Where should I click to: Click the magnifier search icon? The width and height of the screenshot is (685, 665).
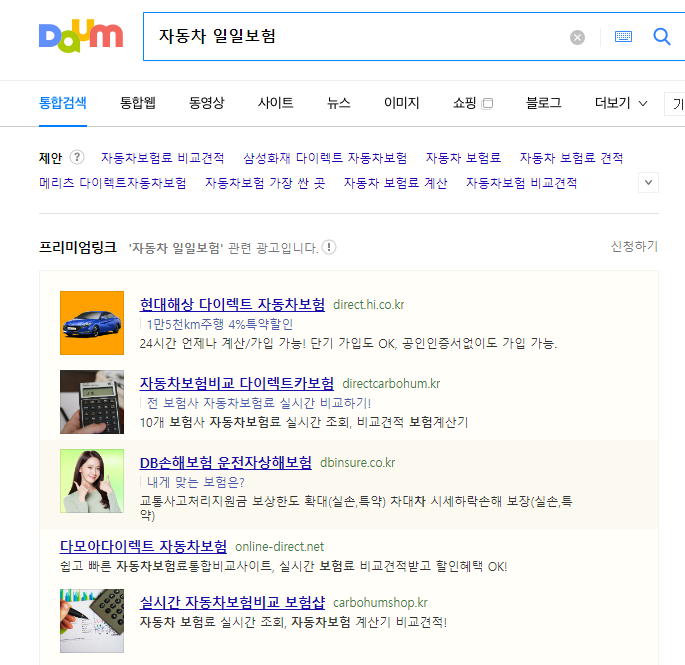(x=661, y=37)
